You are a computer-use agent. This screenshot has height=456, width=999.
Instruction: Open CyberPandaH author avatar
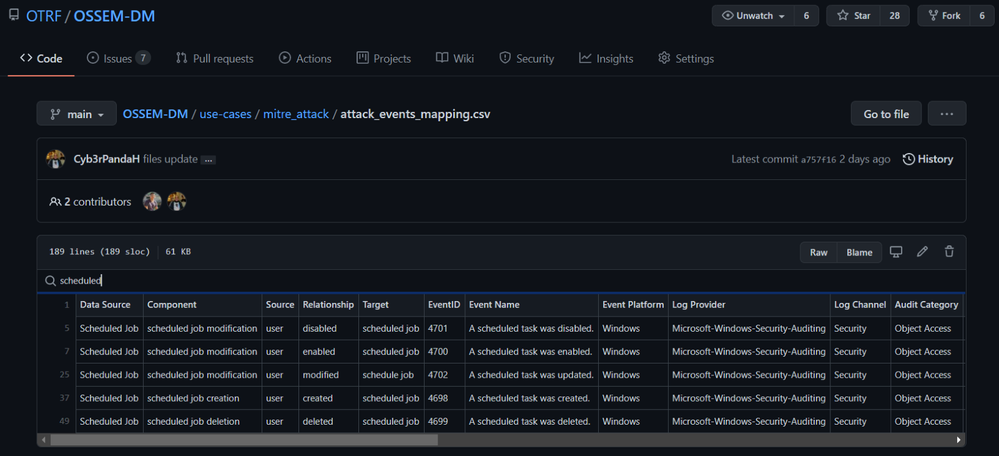(x=56, y=159)
